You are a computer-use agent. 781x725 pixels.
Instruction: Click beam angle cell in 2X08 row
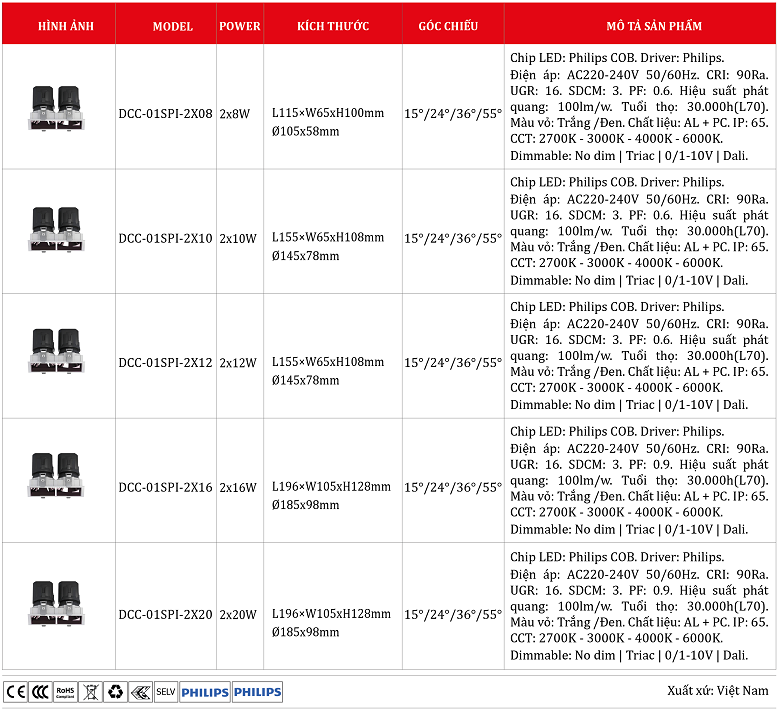[453, 114]
